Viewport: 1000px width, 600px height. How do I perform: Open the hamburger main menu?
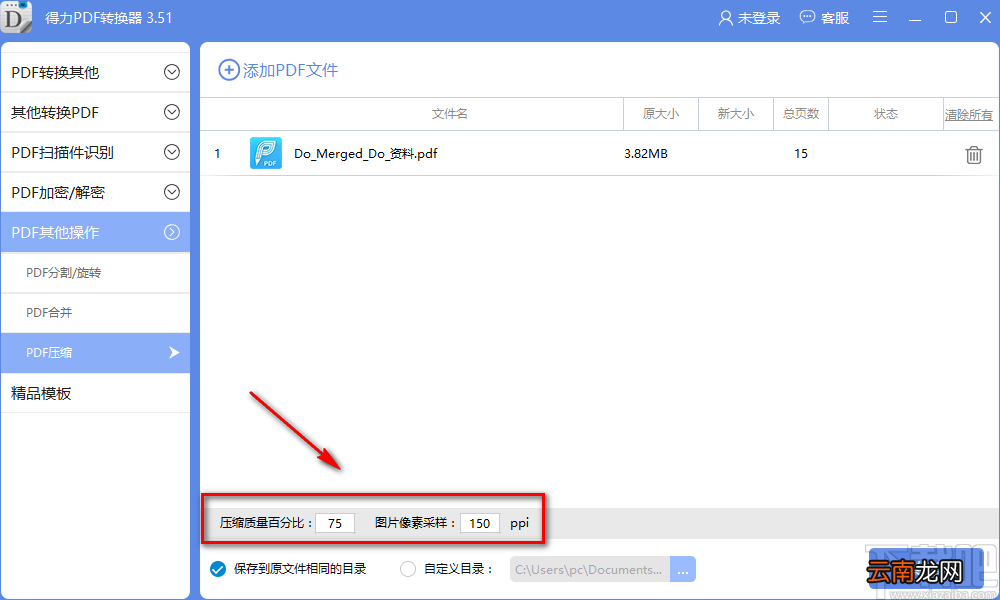[880, 17]
